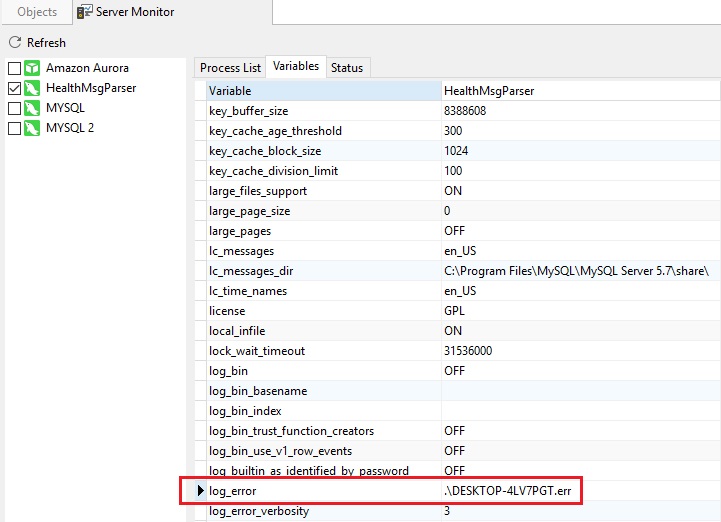Switch to the Objects tab

click(x=37, y=12)
